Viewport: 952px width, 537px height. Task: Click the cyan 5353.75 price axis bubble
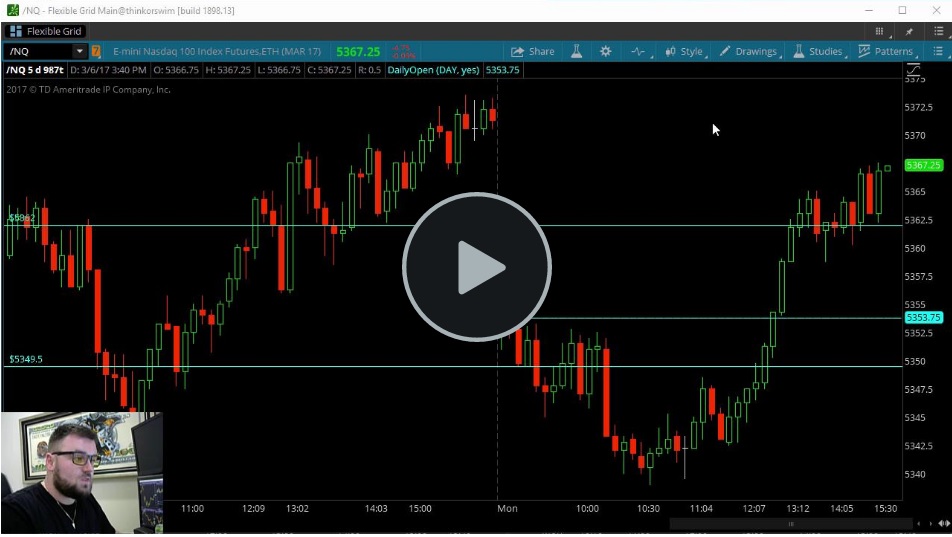coord(923,317)
